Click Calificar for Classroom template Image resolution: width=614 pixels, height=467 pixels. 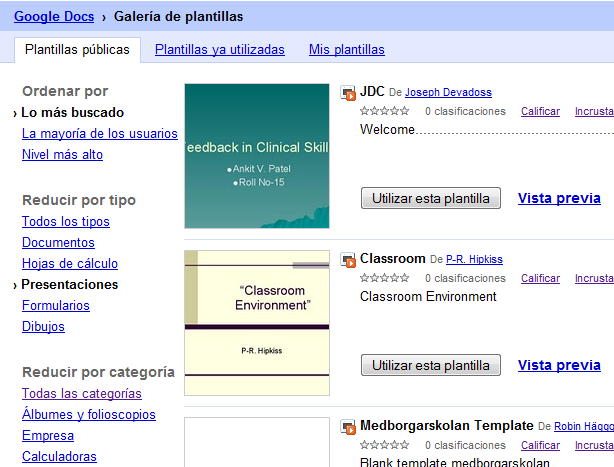point(540,279)
